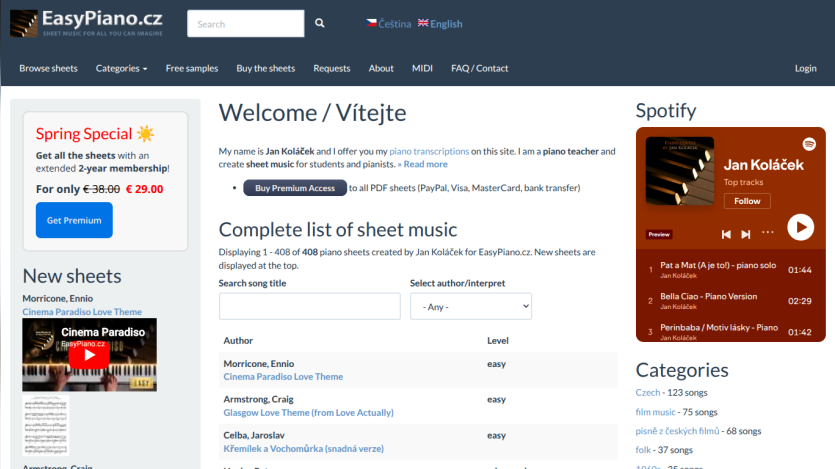Focus the top Search field
Screen dimensions: 835x469
(x=245, y=23)
